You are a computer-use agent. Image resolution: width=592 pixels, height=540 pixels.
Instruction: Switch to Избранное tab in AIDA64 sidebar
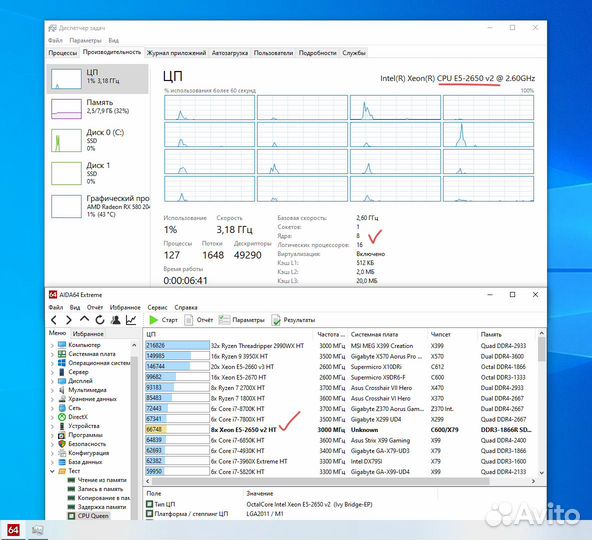coord(88,334)
